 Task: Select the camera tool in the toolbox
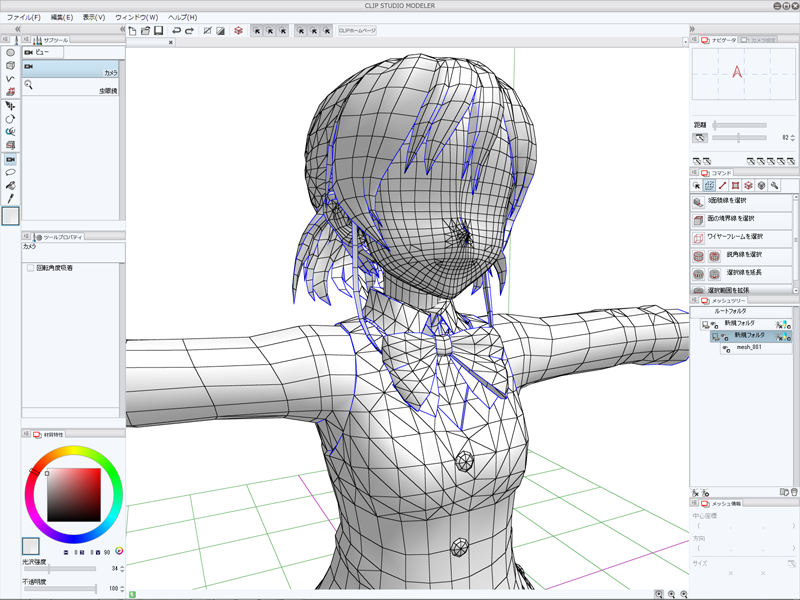[10, 159]
